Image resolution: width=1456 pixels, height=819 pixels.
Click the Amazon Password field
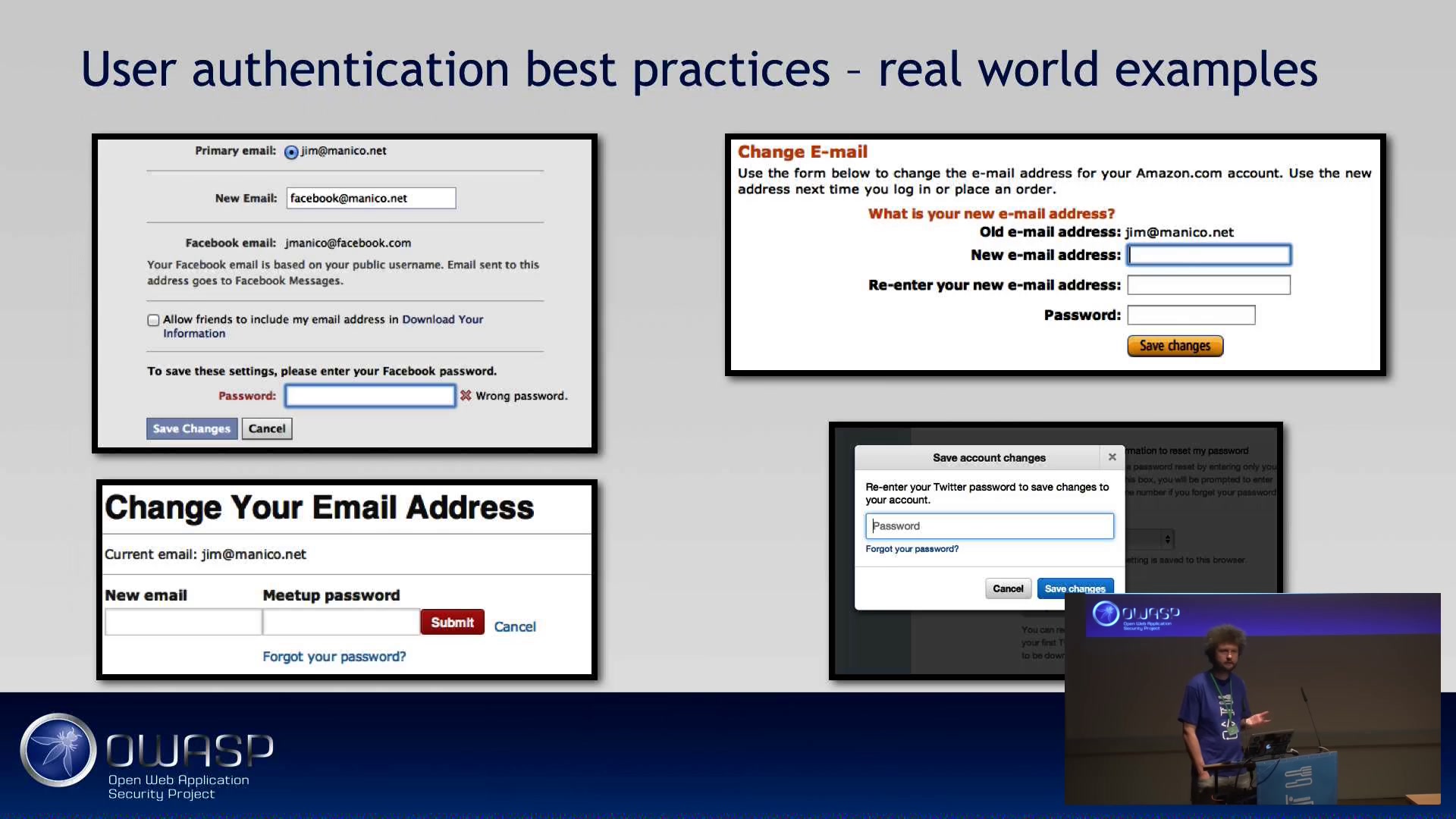(x=1191, y=315)
